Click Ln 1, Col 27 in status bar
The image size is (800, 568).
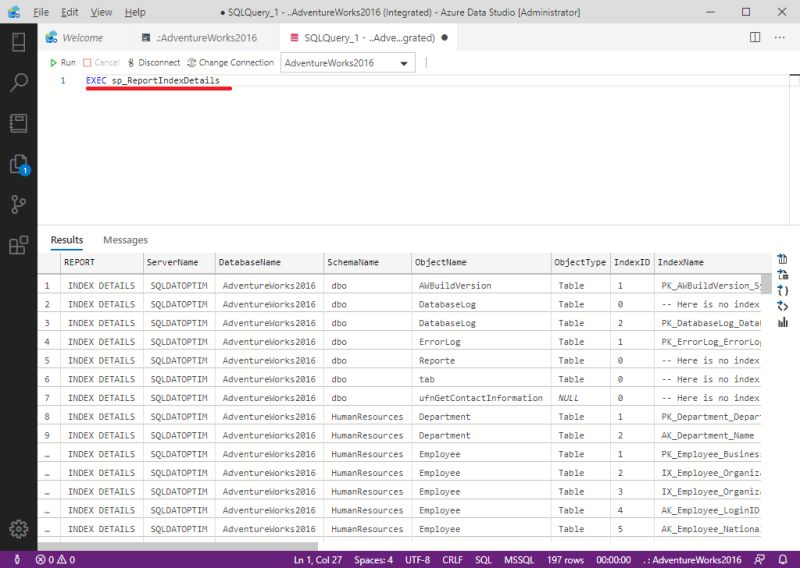(318, 560)
